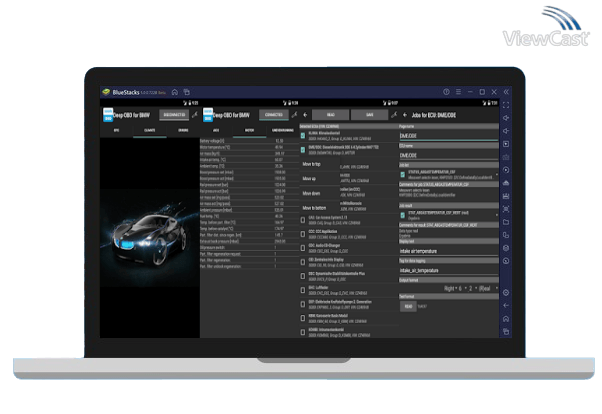Check the KOMBI Instrumentenkombi ECU

(x=303, y=332)
